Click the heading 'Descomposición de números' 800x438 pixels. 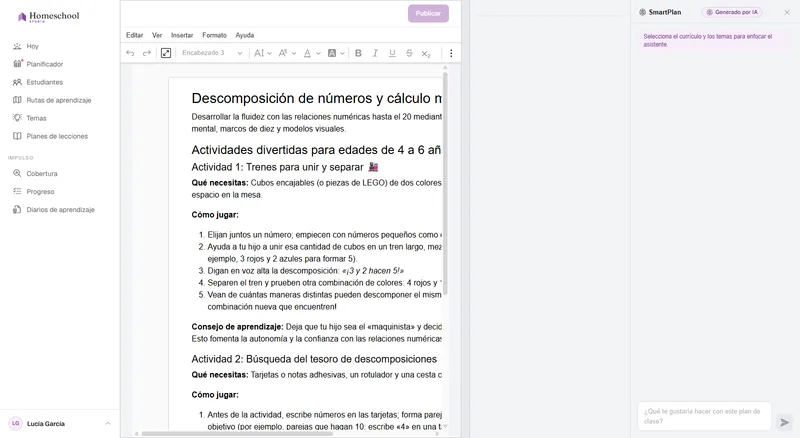click(x=316, y=98)
